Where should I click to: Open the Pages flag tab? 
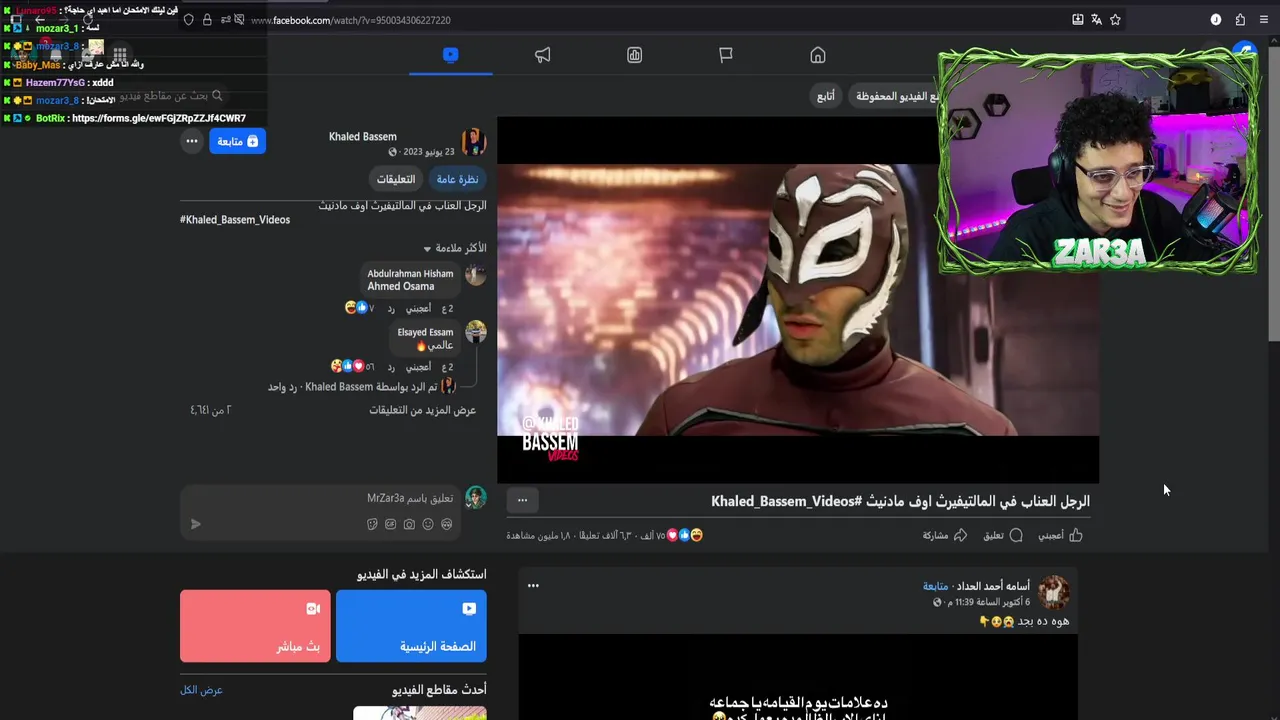pyautogui.click(x=726, y=55)
